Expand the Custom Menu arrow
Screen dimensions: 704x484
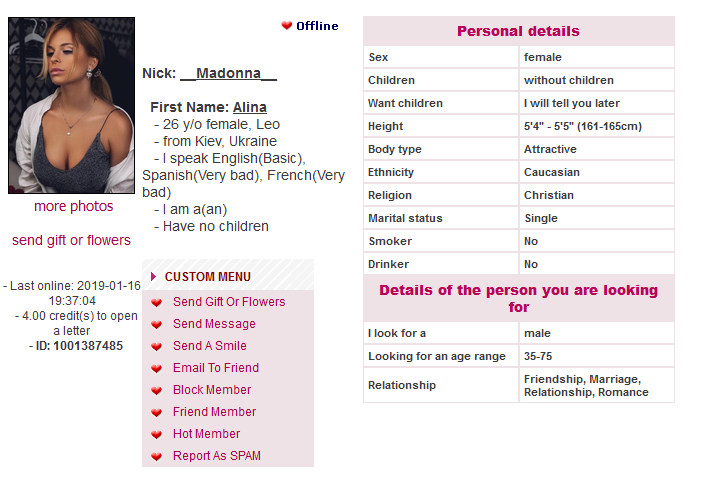tap(153, 277)
